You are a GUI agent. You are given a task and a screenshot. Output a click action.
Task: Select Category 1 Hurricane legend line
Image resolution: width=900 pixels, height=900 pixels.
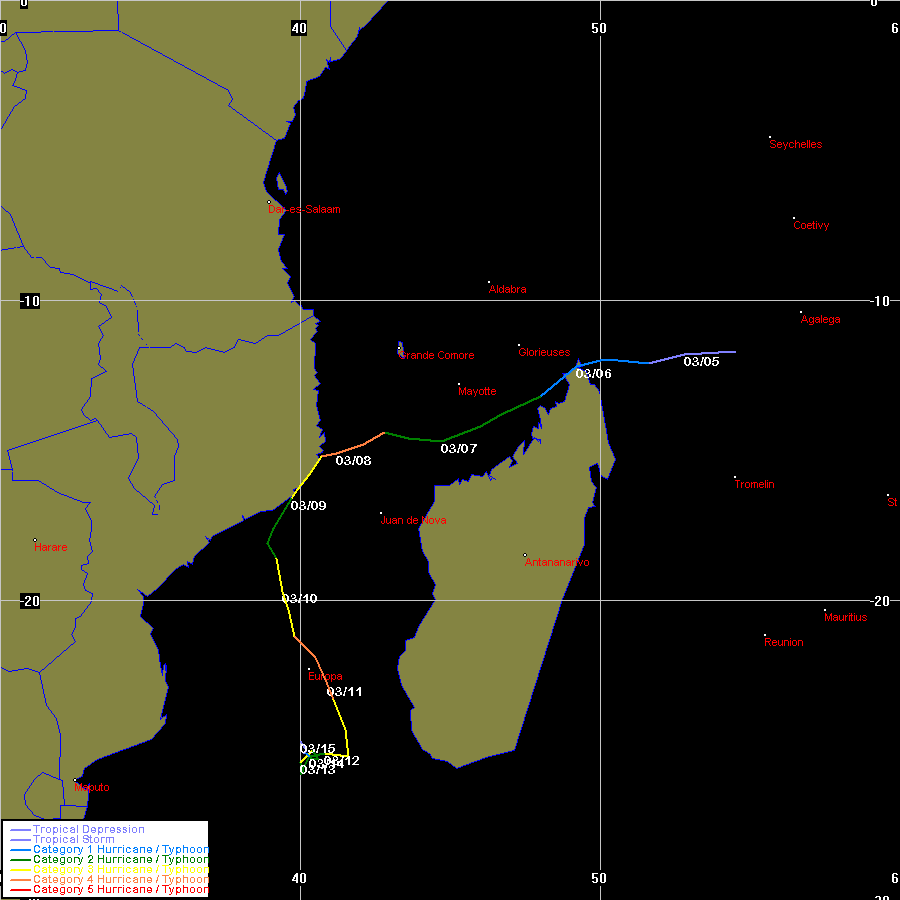click(x=19, y=849)
